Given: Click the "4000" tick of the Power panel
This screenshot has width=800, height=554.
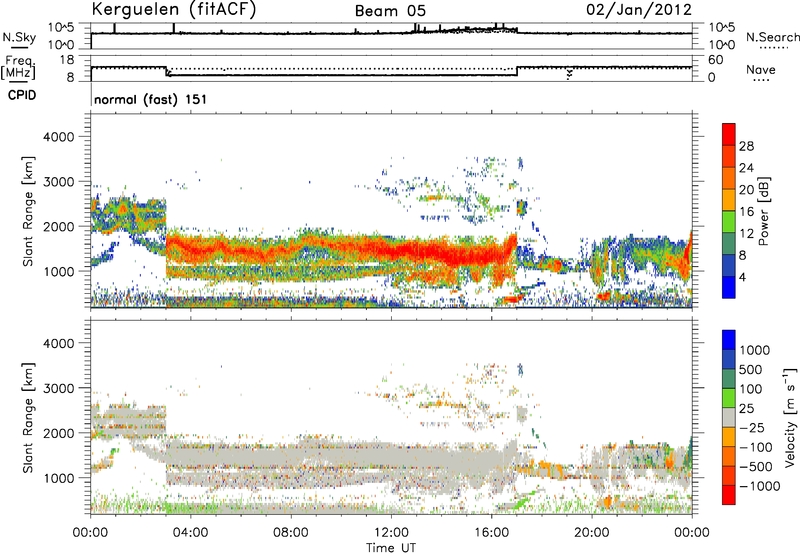Looking at the screenshot, I should 58,137.
